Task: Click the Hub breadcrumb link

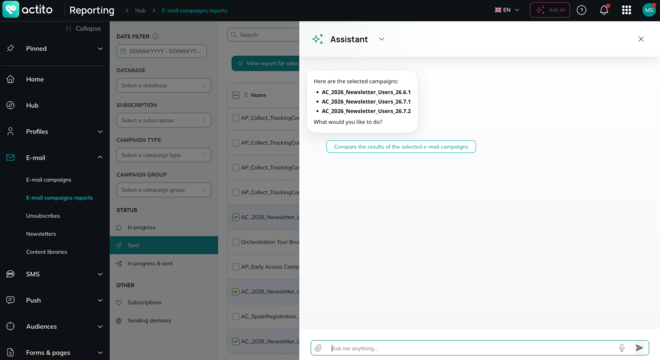Action: (140, 11)
